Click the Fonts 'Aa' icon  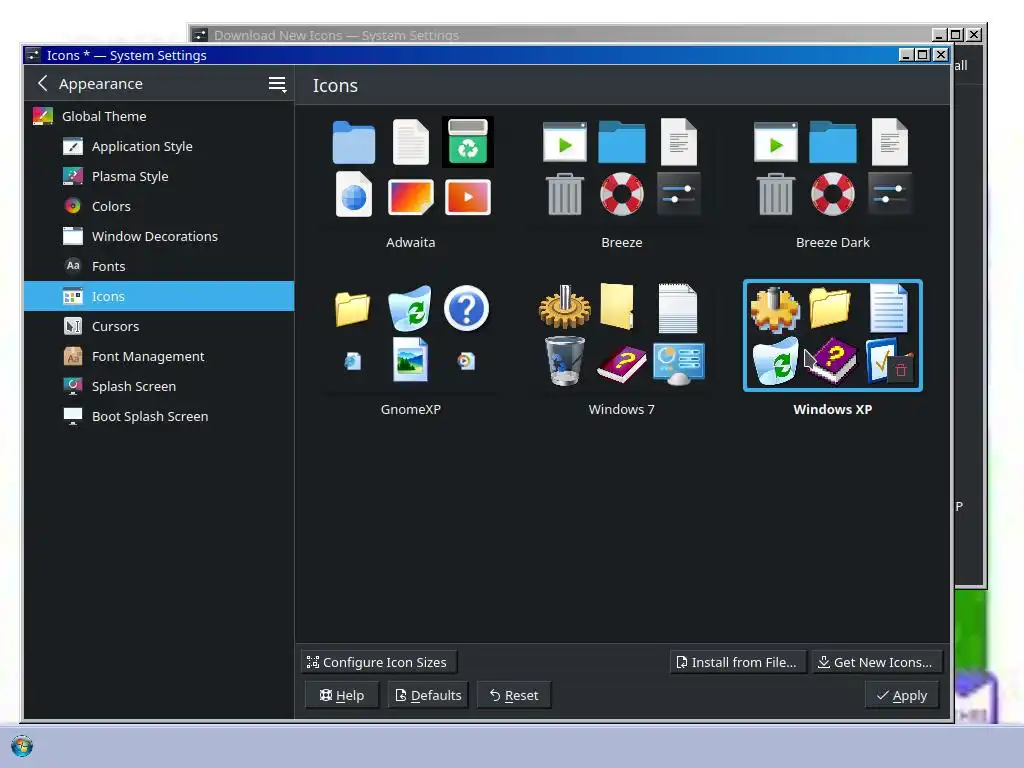pyautogui.click(x=72, y=266)
